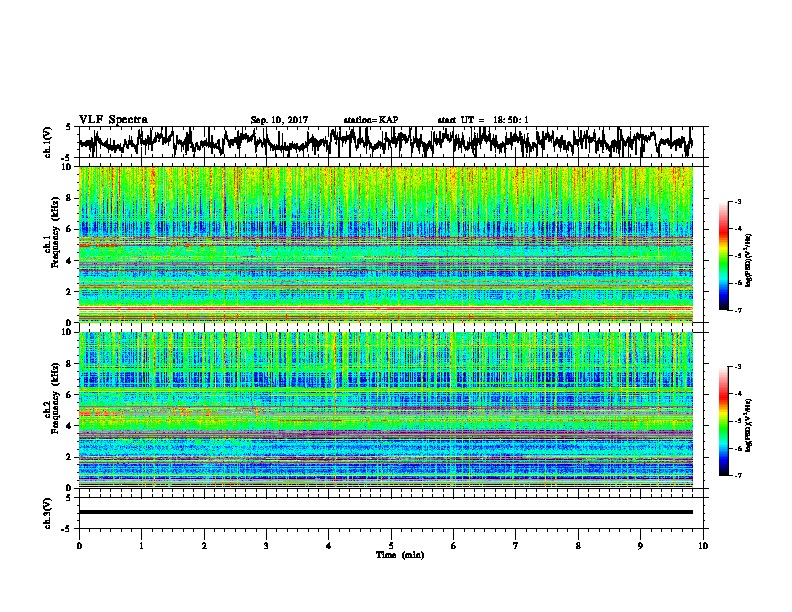Click tick label 9 on the Time axis
This screenshot has height=612, width=792.
pyautogui.click(x=640, y=546)
